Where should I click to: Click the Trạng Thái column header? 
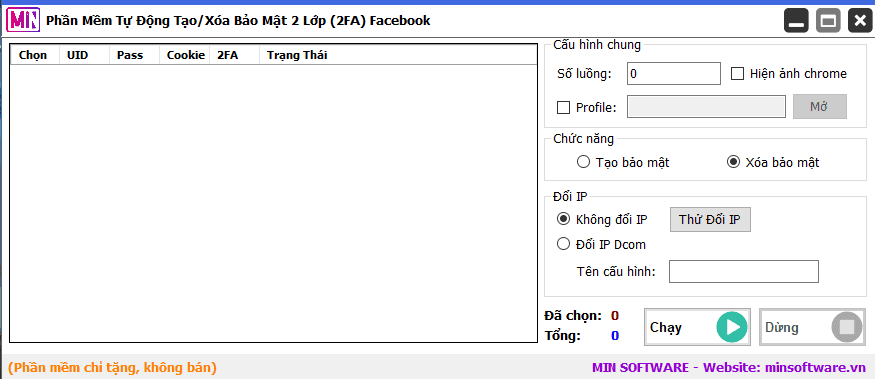(397, 55)
